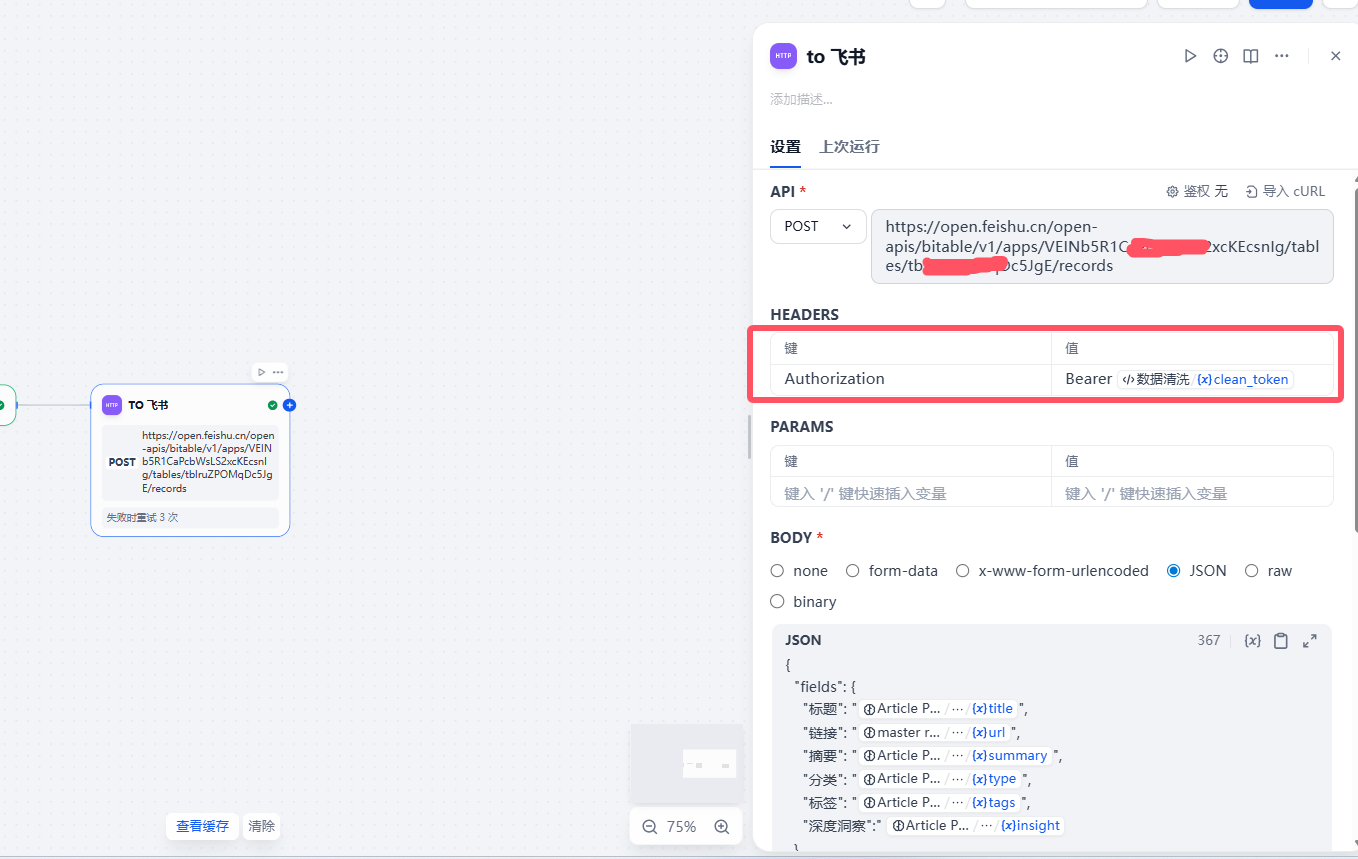Zoom out the canvas
The height and width of the screenshot is (859, 1358).
650,827
